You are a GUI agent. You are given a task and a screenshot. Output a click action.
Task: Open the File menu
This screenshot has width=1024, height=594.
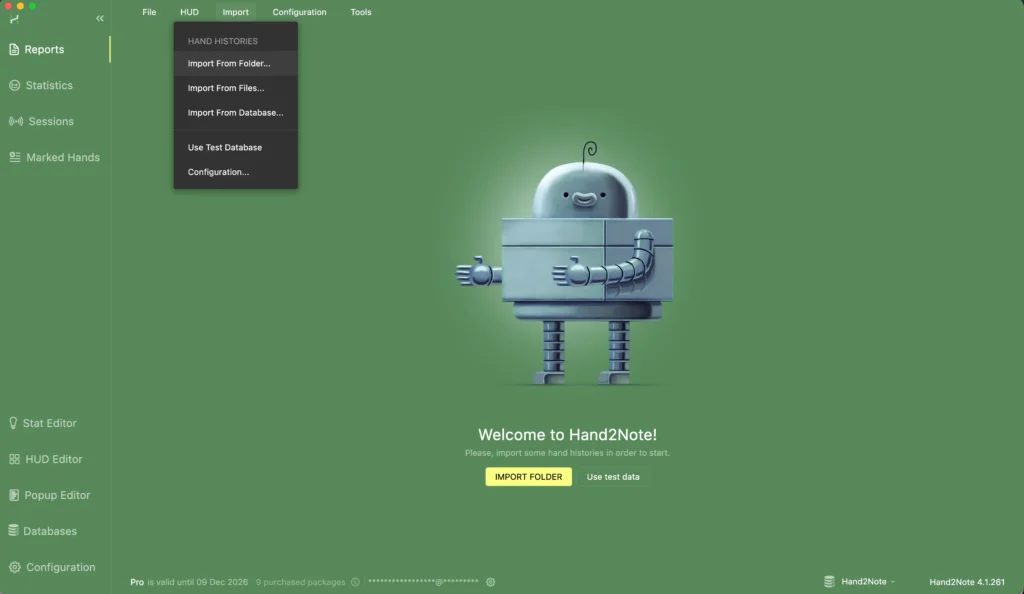click(149, 12)
